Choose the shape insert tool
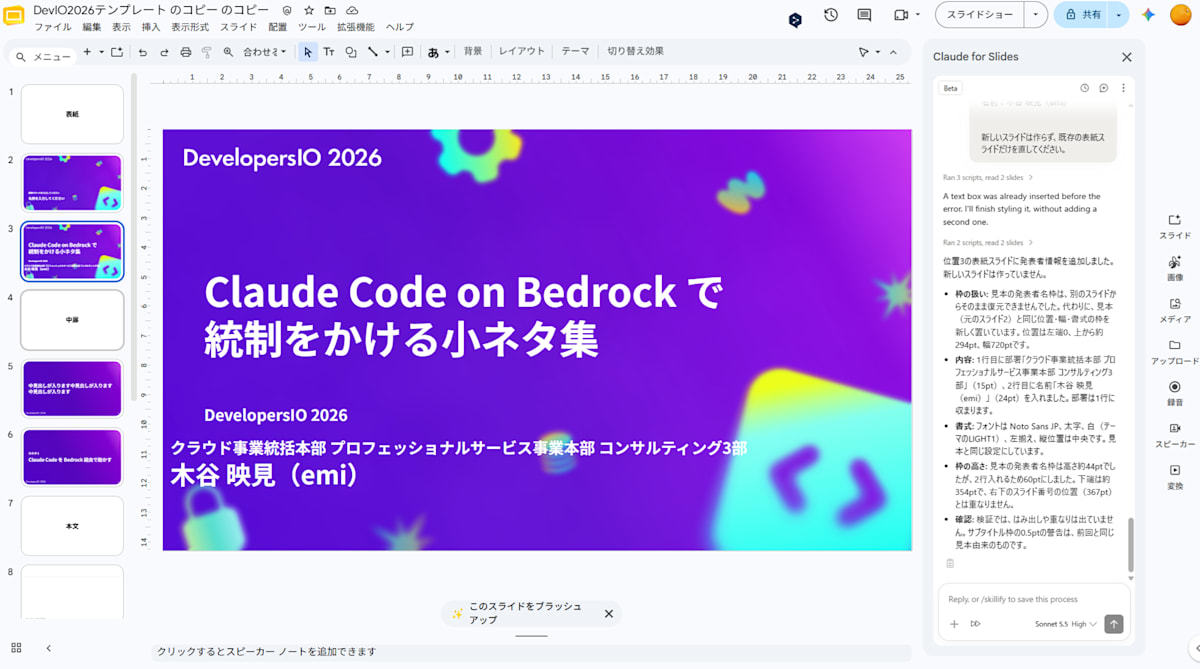Image resolution: width=1200 pixels, height=669 pixels. 350,52
